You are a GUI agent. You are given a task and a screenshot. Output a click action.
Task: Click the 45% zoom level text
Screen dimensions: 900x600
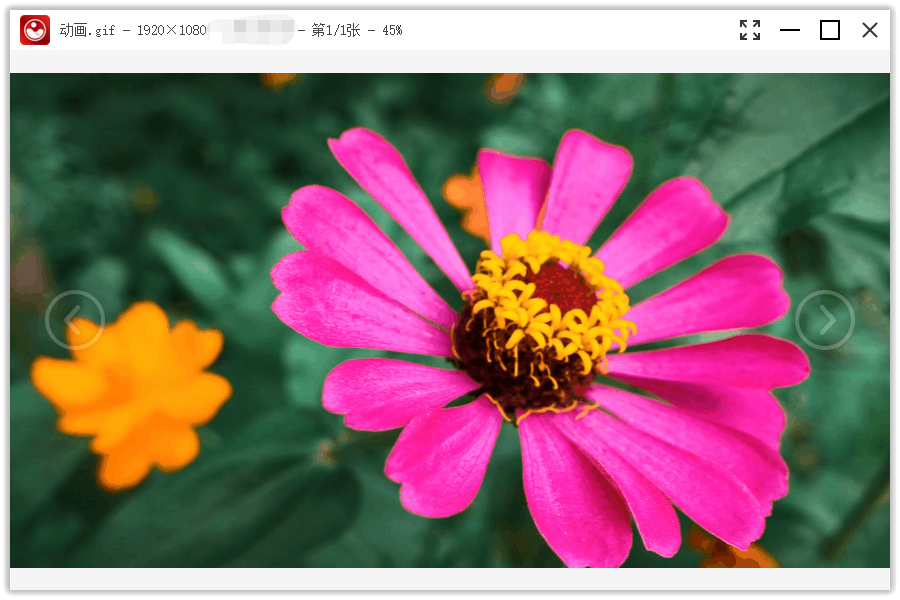(392, 30)
